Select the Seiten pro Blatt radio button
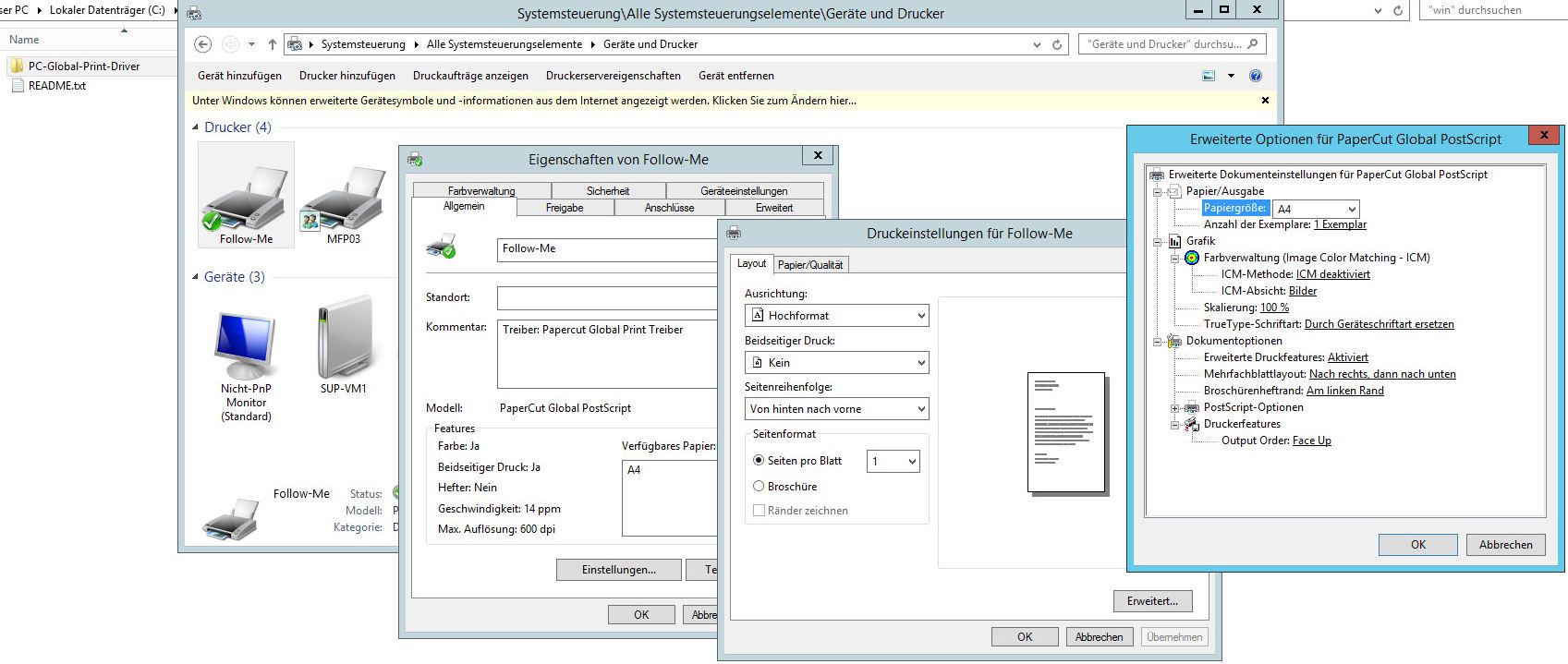The width and height of the screenshot is (1568, 664). [x=759, y=461]
